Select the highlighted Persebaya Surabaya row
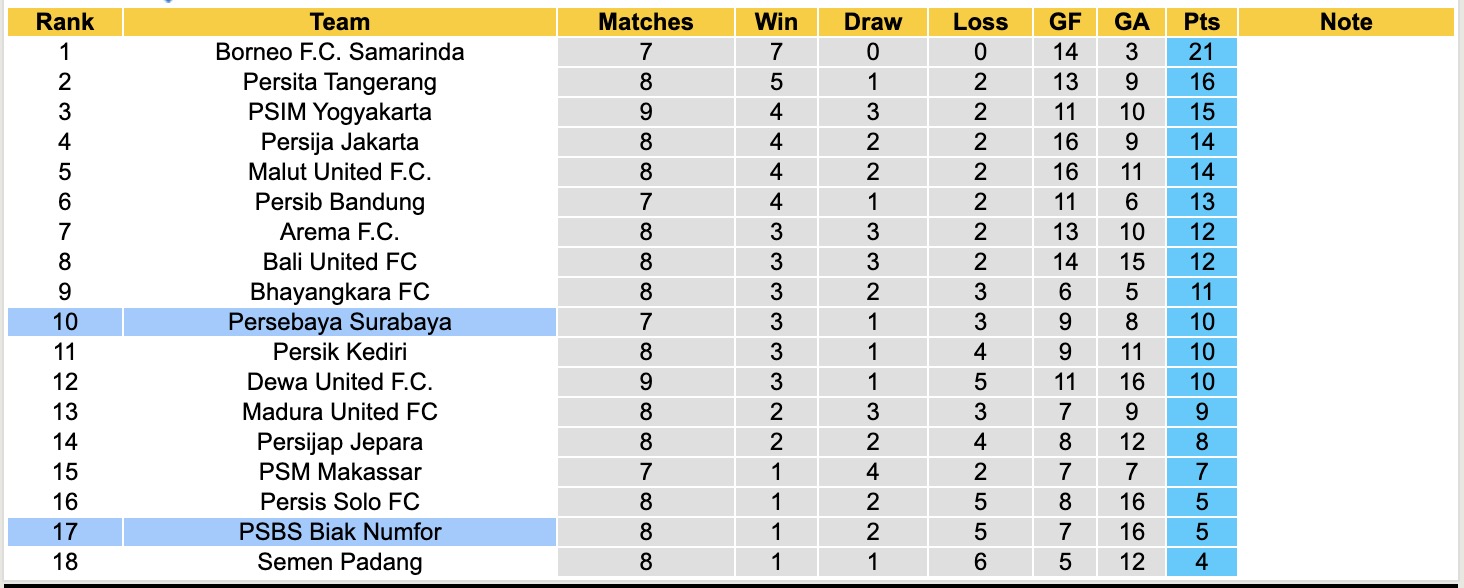Image resolution: width=1464 pixels, height=588 pixels. click(x=340, y=322)
